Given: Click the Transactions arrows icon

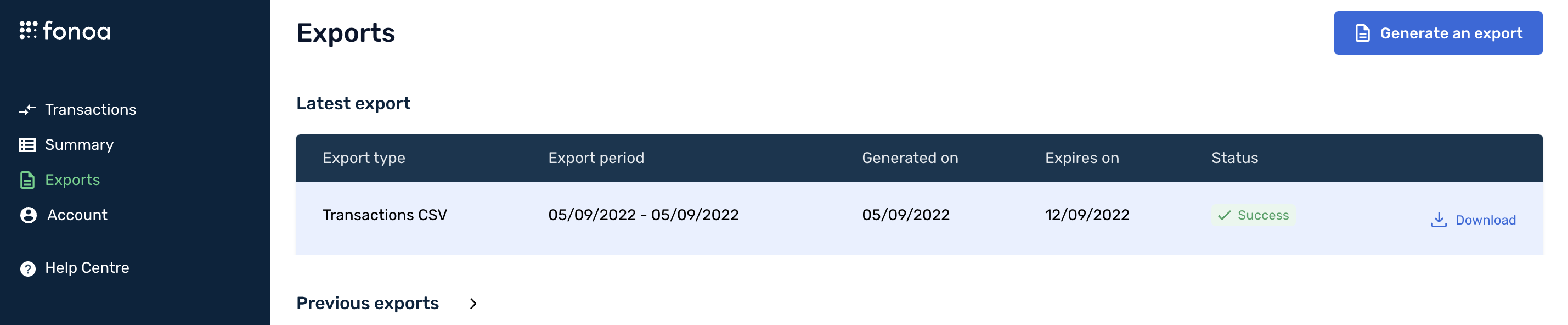Looking at the screenshot, I should (x=27, y=110).
